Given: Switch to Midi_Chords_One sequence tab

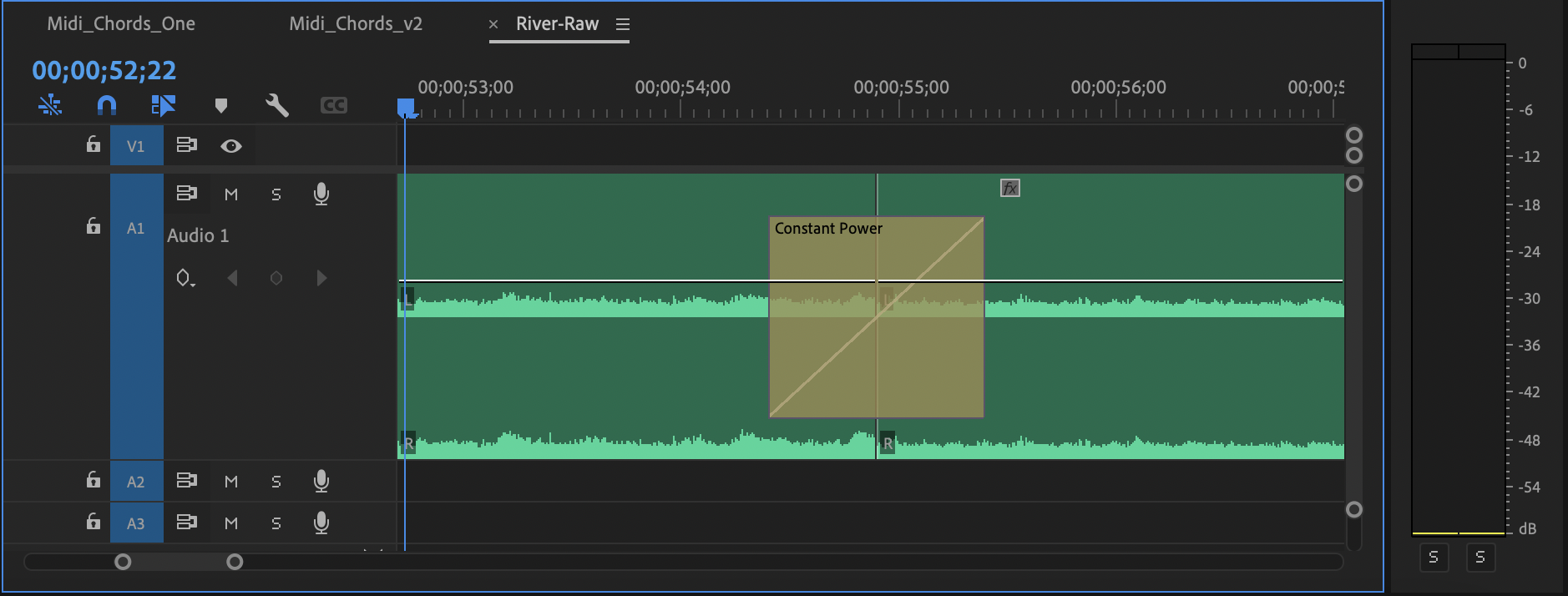Looking at the screenshot, I should [x=121, y=23].
